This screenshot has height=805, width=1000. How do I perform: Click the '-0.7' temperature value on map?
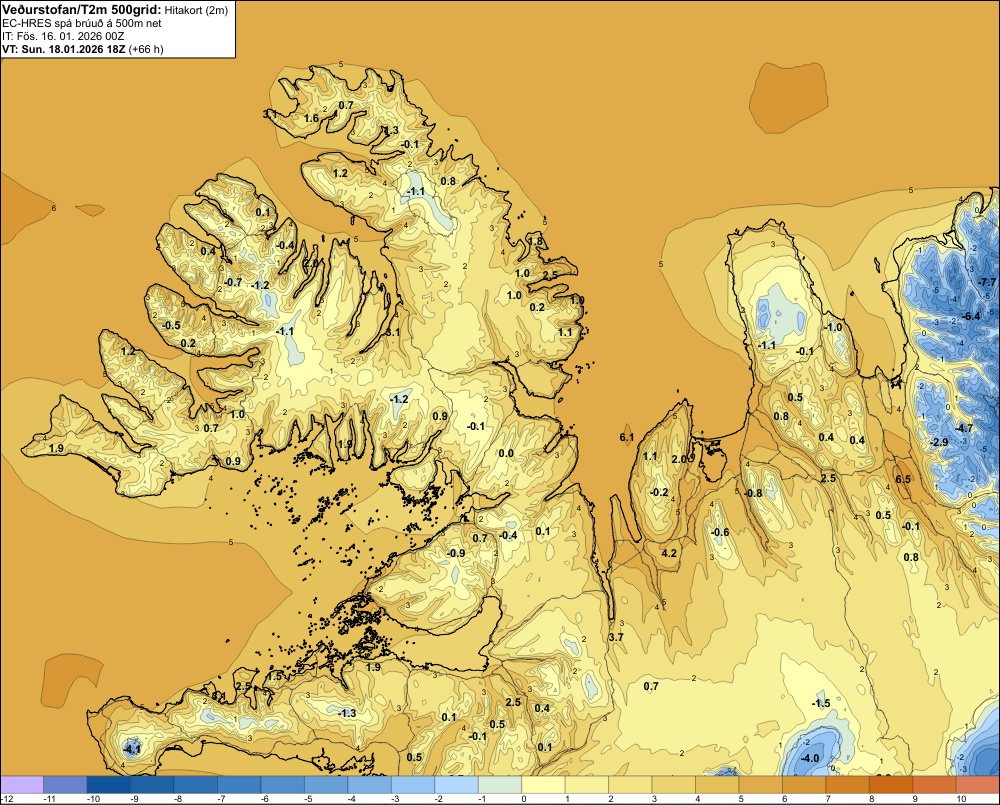[233, 282]
